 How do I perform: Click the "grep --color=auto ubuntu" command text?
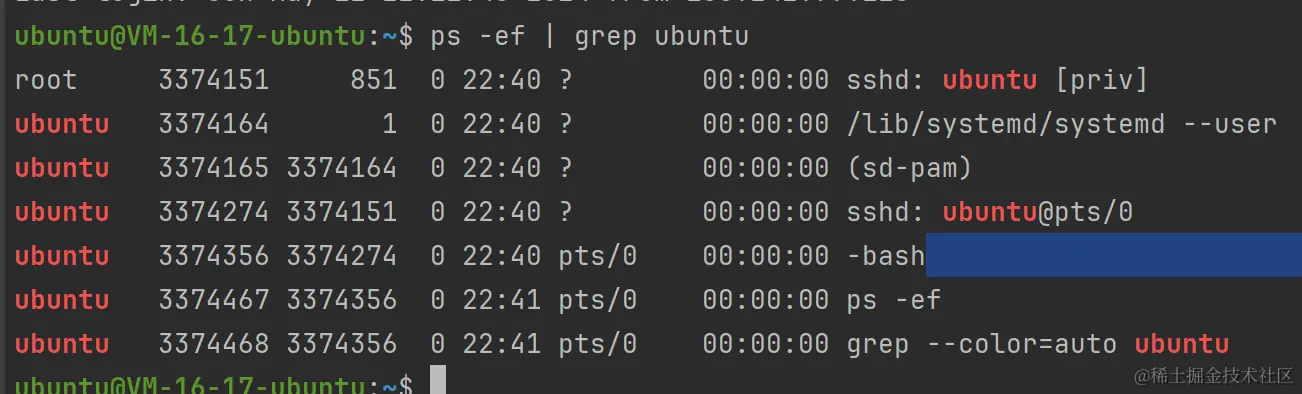(x=1037, y=344)
